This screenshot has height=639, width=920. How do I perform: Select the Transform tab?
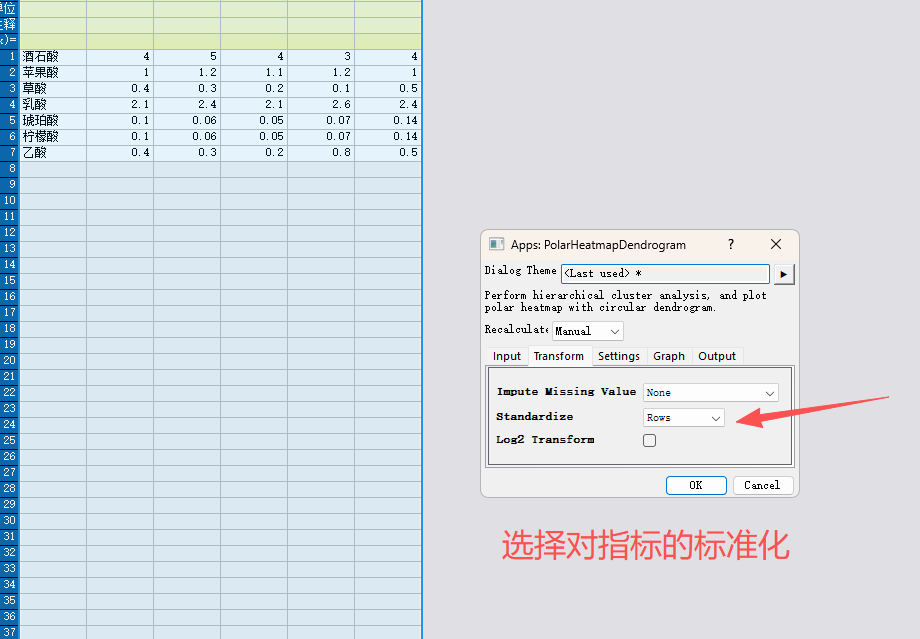[559, 356]
